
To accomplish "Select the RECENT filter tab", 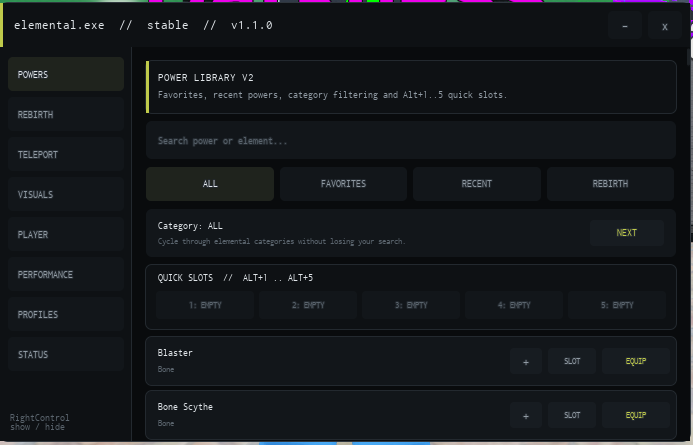I will point(476,184).
